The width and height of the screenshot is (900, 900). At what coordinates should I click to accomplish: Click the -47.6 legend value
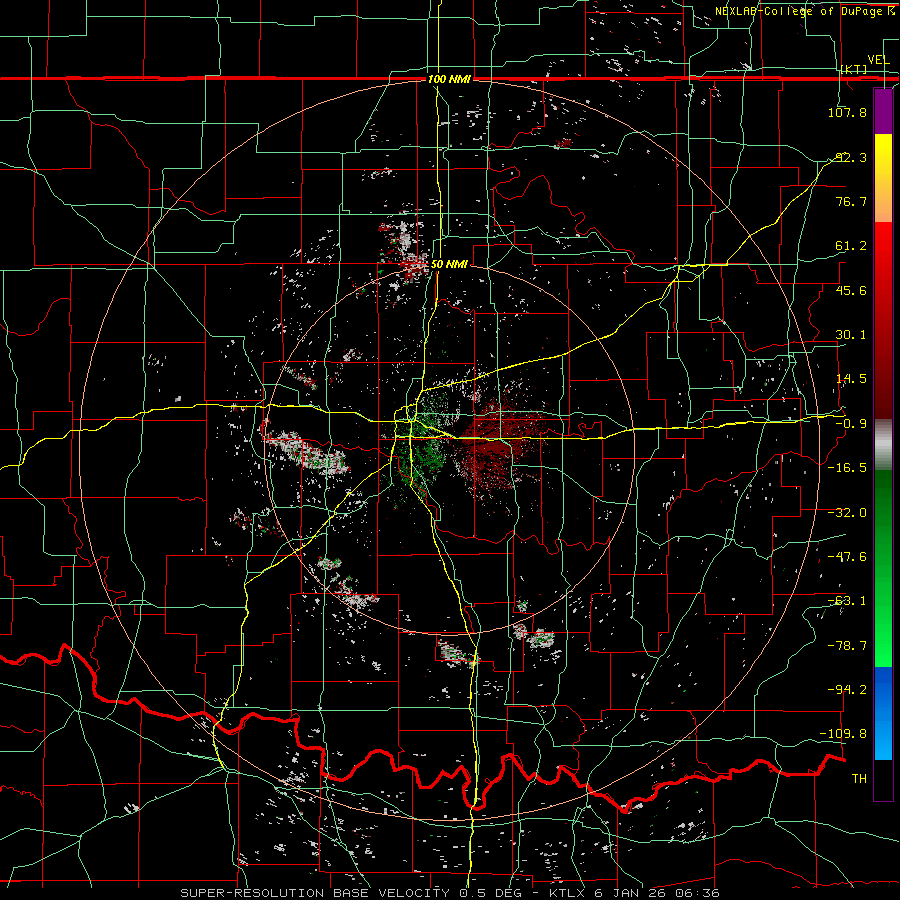[x=847, y=557]
